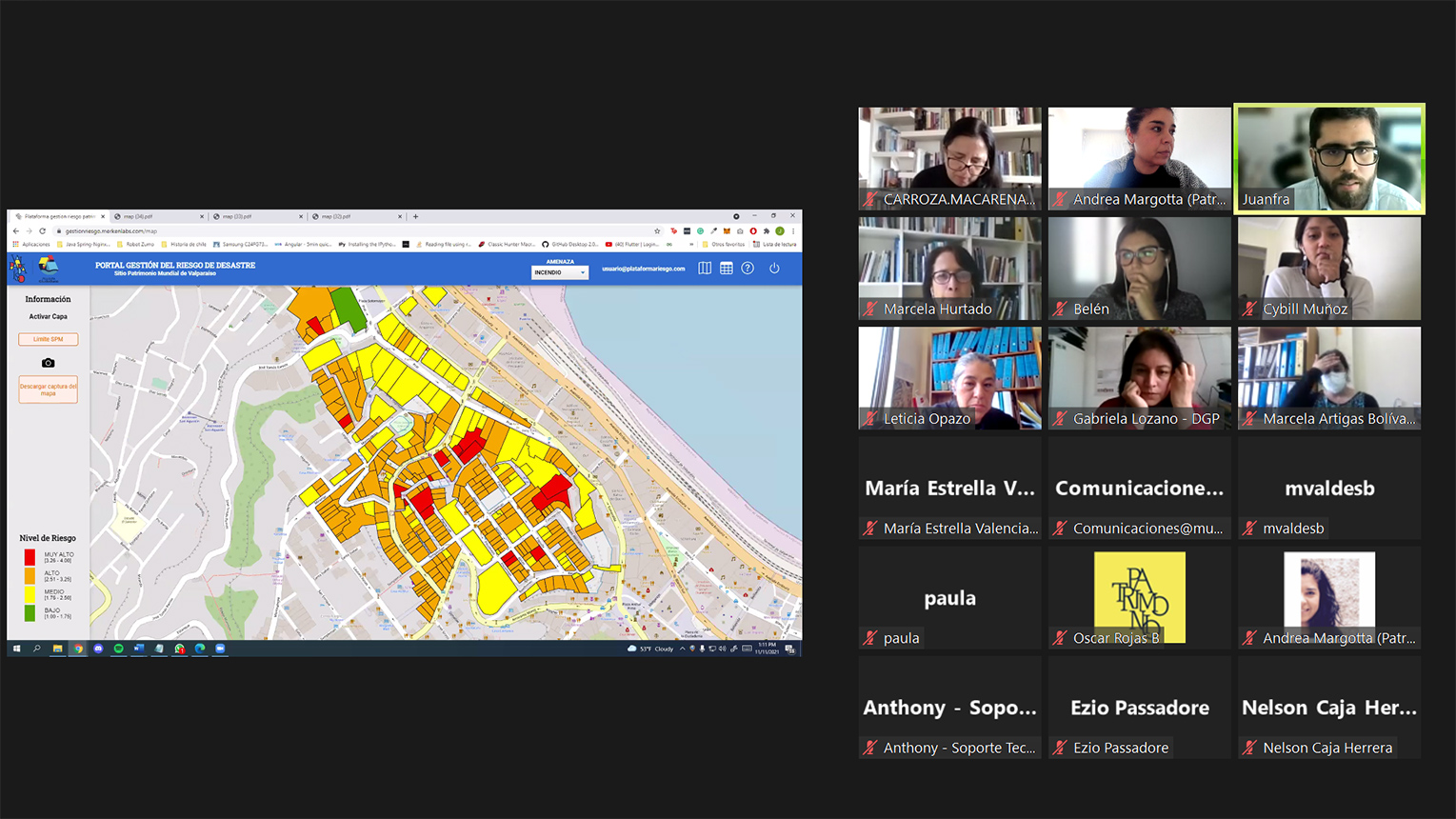Bookmark page using the star icon
1456x819 pixels.
[x=657, y=230]
